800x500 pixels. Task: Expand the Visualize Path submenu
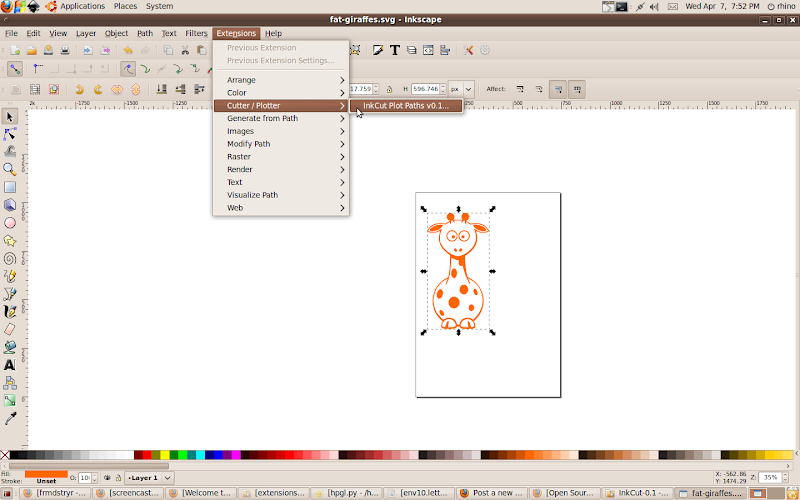(x=281, y=195)
